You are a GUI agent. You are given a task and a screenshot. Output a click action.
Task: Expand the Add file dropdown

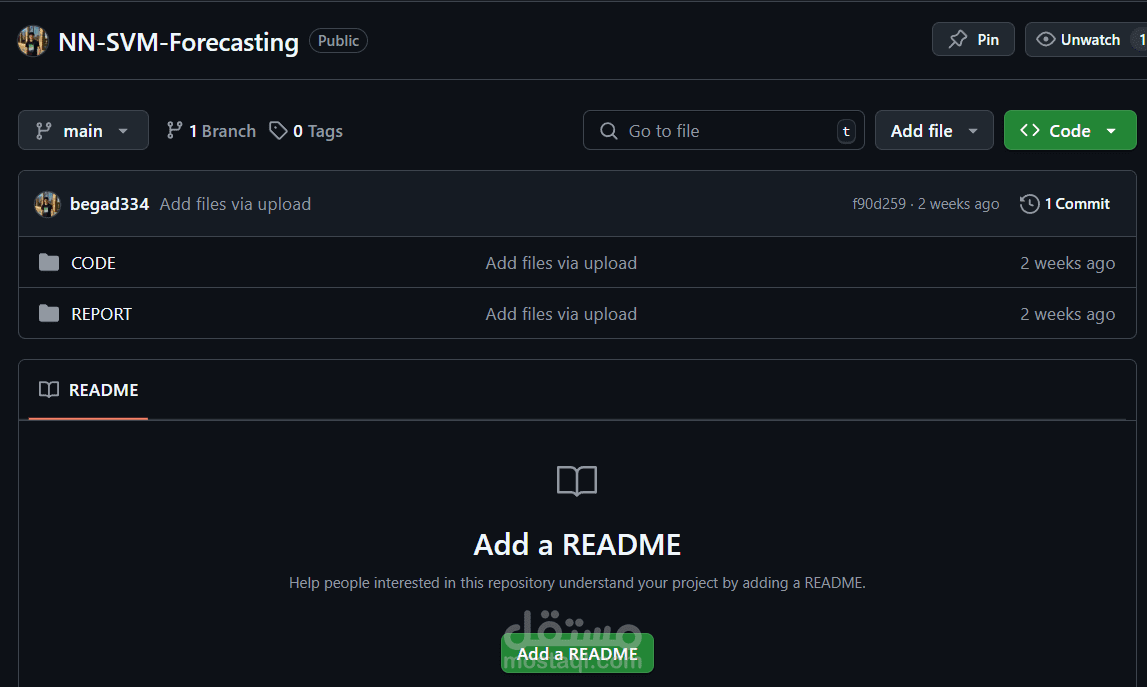tap(934, 130)
